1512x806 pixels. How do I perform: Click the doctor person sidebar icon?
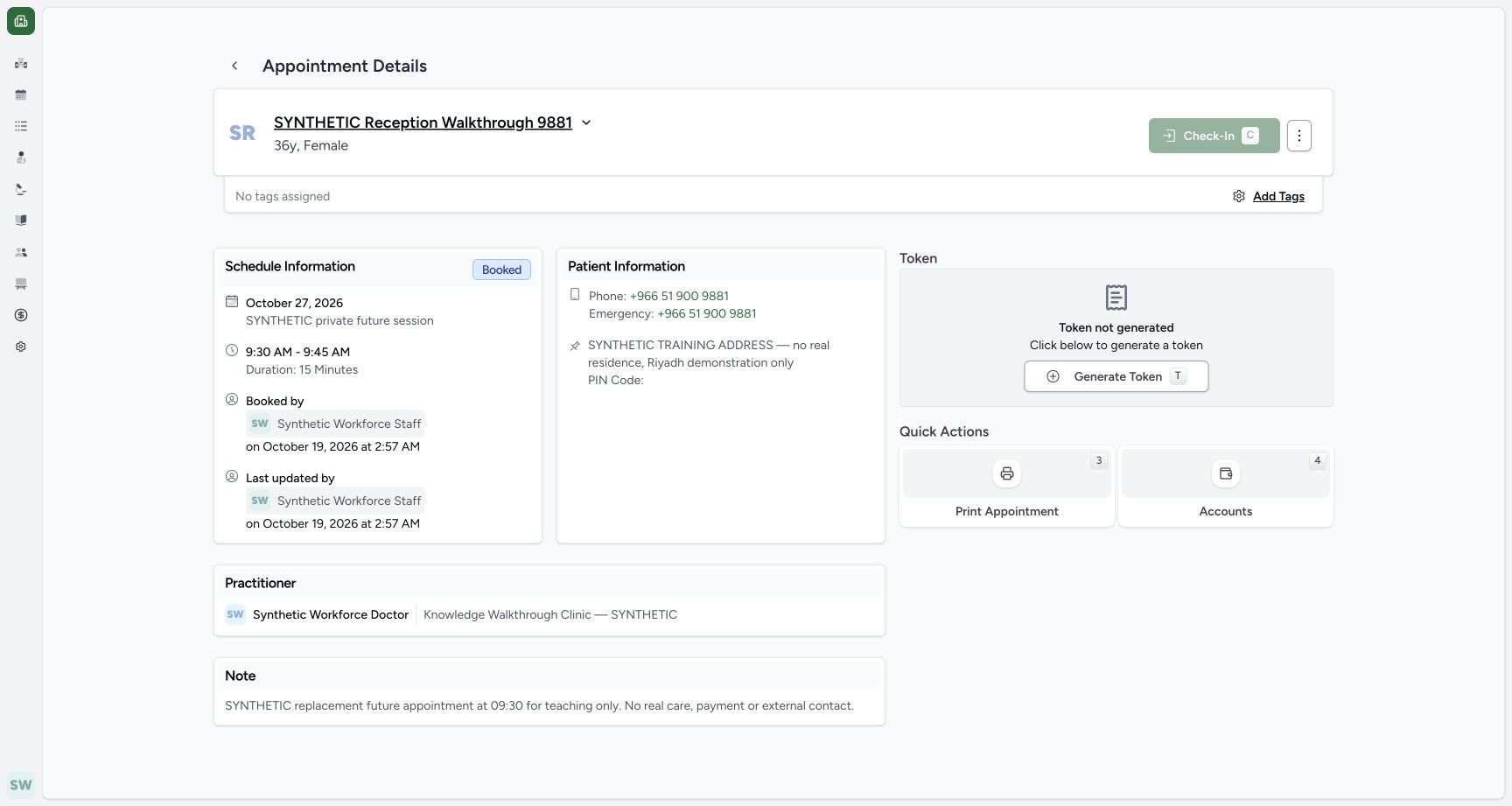click(x=21, y=158)
